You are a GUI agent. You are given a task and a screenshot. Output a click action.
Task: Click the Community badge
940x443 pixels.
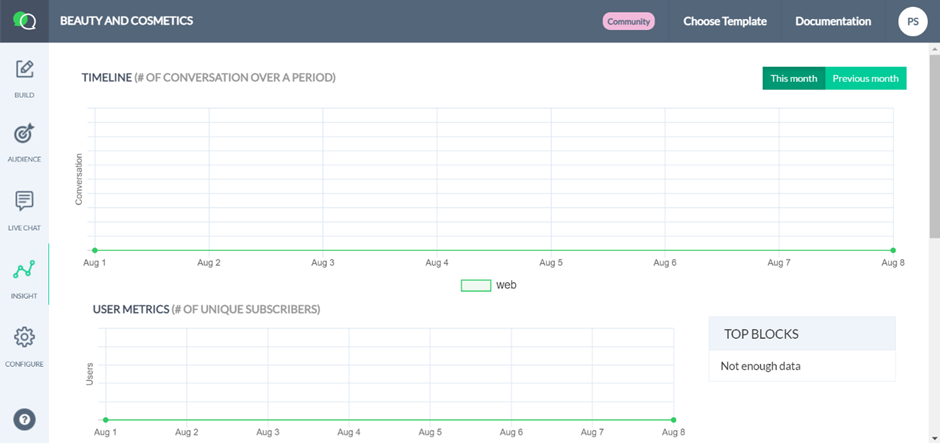[x=628, y=22]
